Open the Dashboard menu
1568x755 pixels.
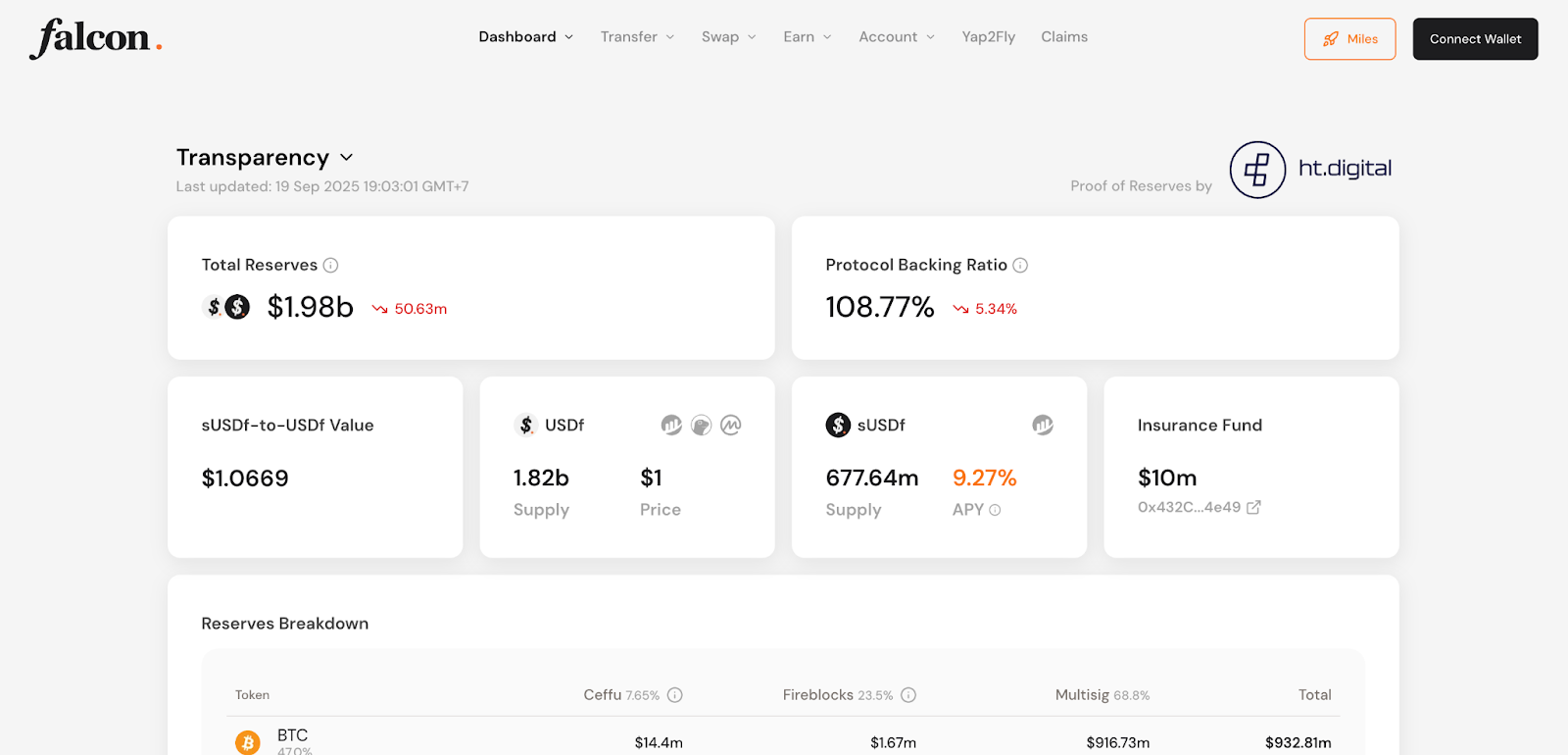(526, 37)
